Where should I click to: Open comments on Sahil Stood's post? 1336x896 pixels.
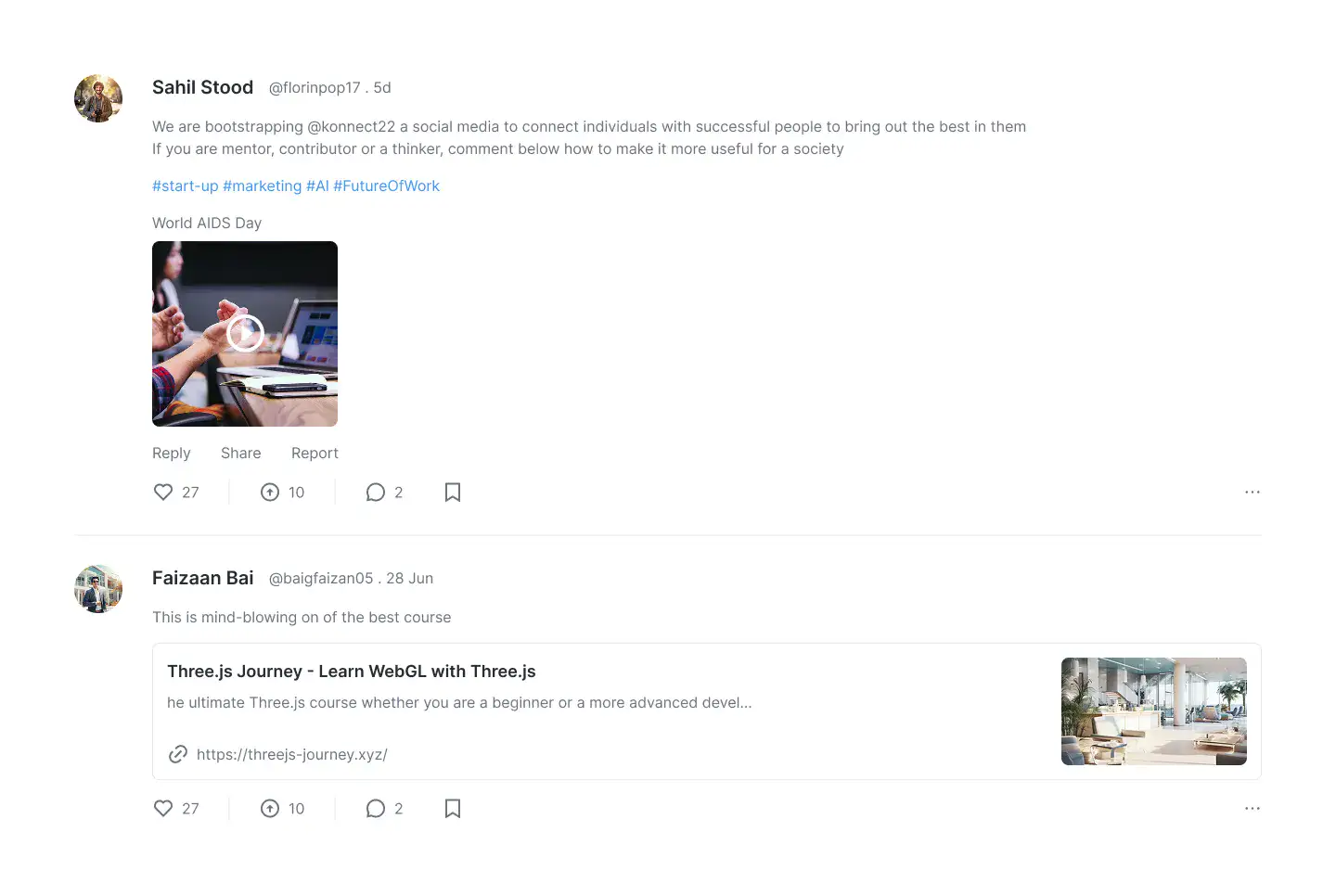coord(376,493)
